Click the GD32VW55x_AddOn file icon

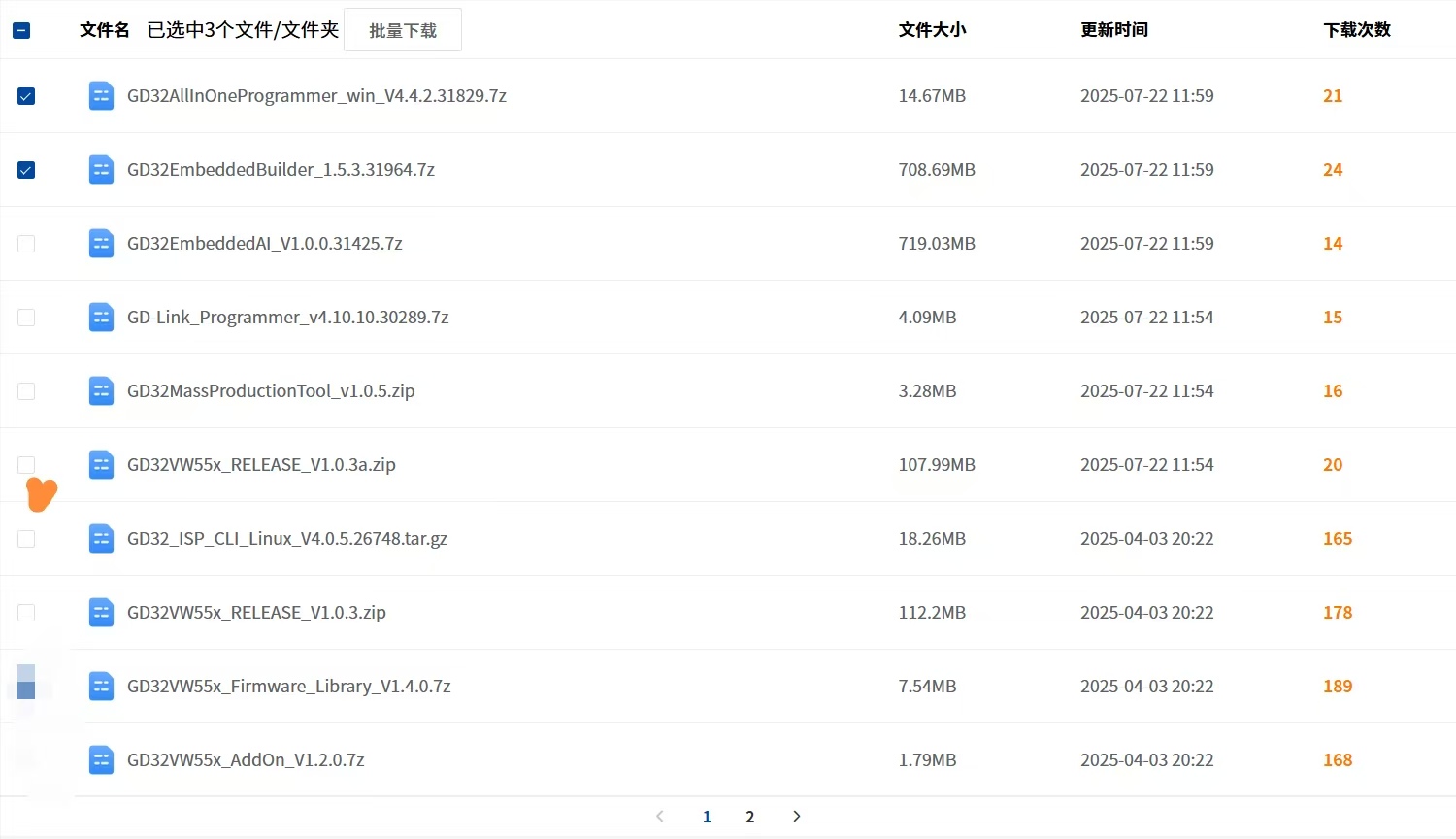(101, 760)
